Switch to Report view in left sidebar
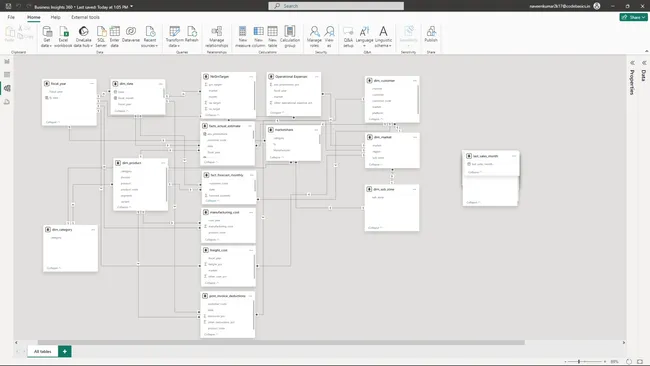The height and width of the screenshot is (366, 650). pyautogui.click(x=7, y=61)
